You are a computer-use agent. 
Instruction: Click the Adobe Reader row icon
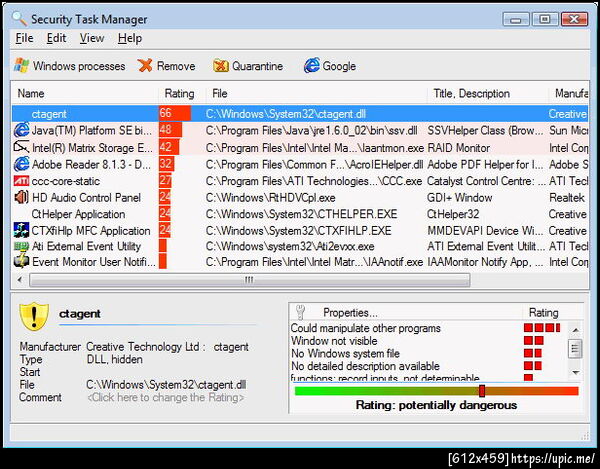coord(21,164)
